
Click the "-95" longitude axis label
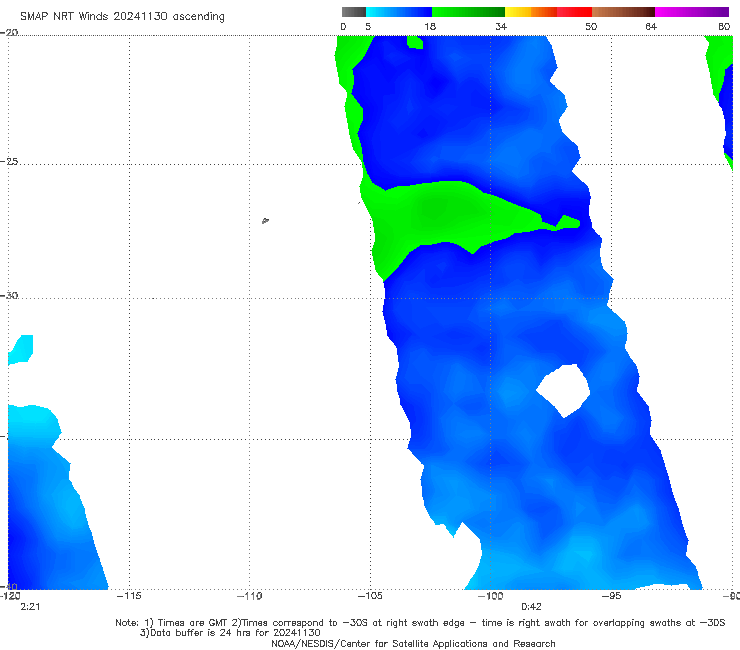coord(611,596)
